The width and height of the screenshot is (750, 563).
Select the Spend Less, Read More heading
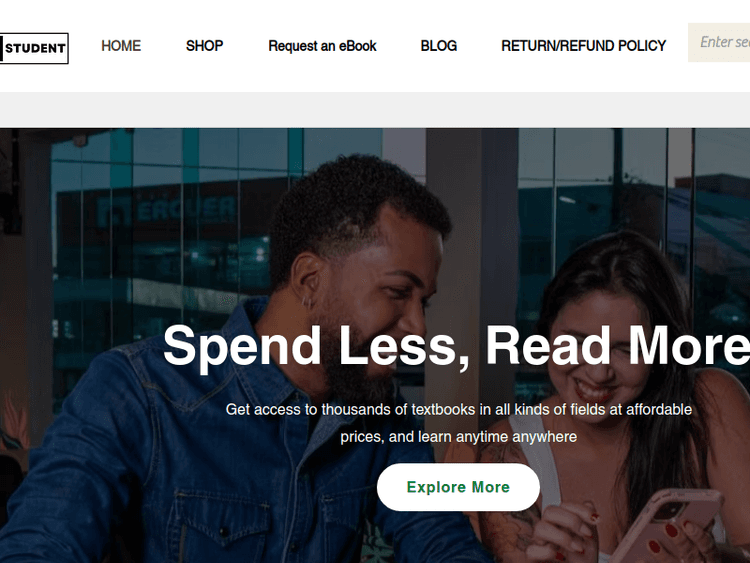pos(456,345)
